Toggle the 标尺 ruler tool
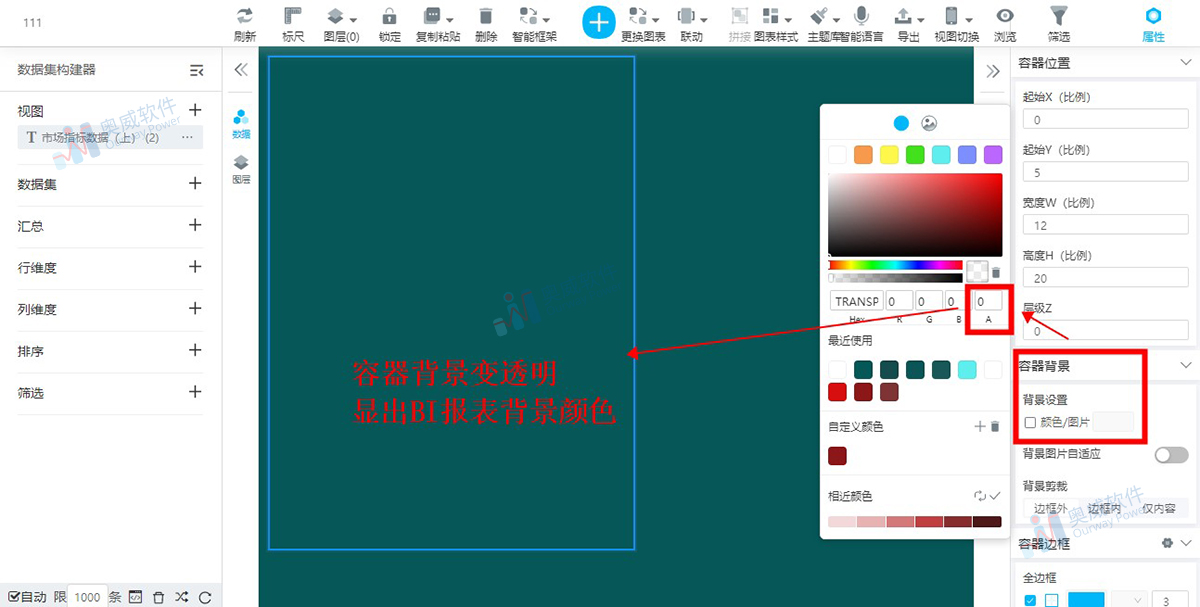The image size is (1200, 607). (x=293, y=16)
